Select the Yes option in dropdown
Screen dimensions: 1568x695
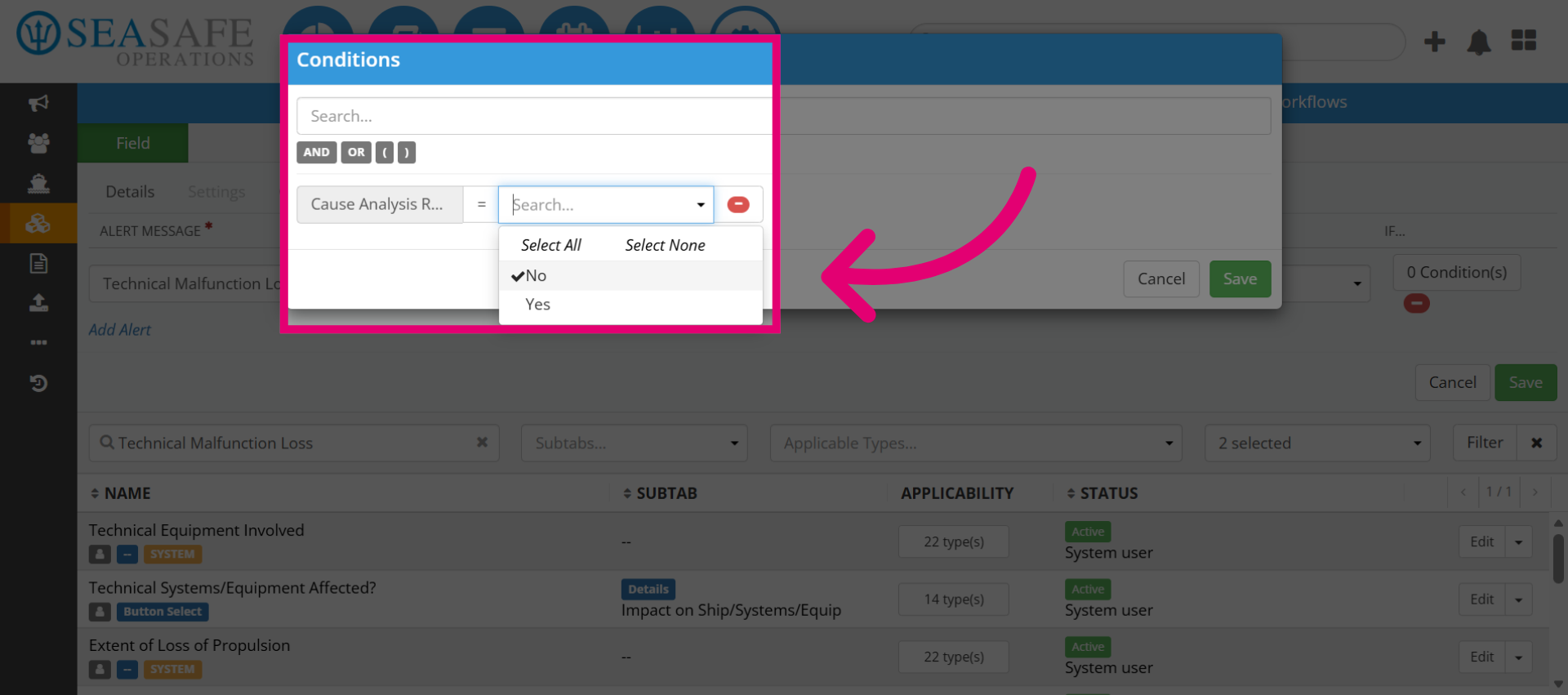(630, 305)
